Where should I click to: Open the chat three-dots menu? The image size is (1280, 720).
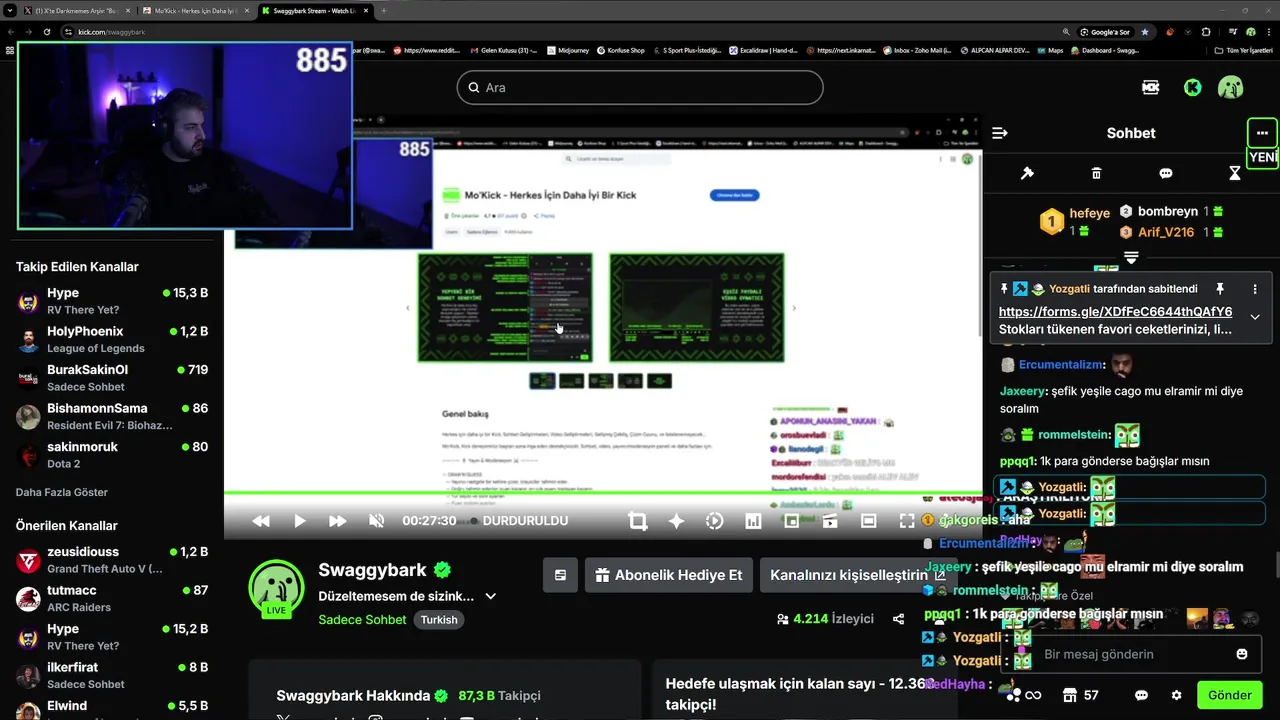(1262, 133)
